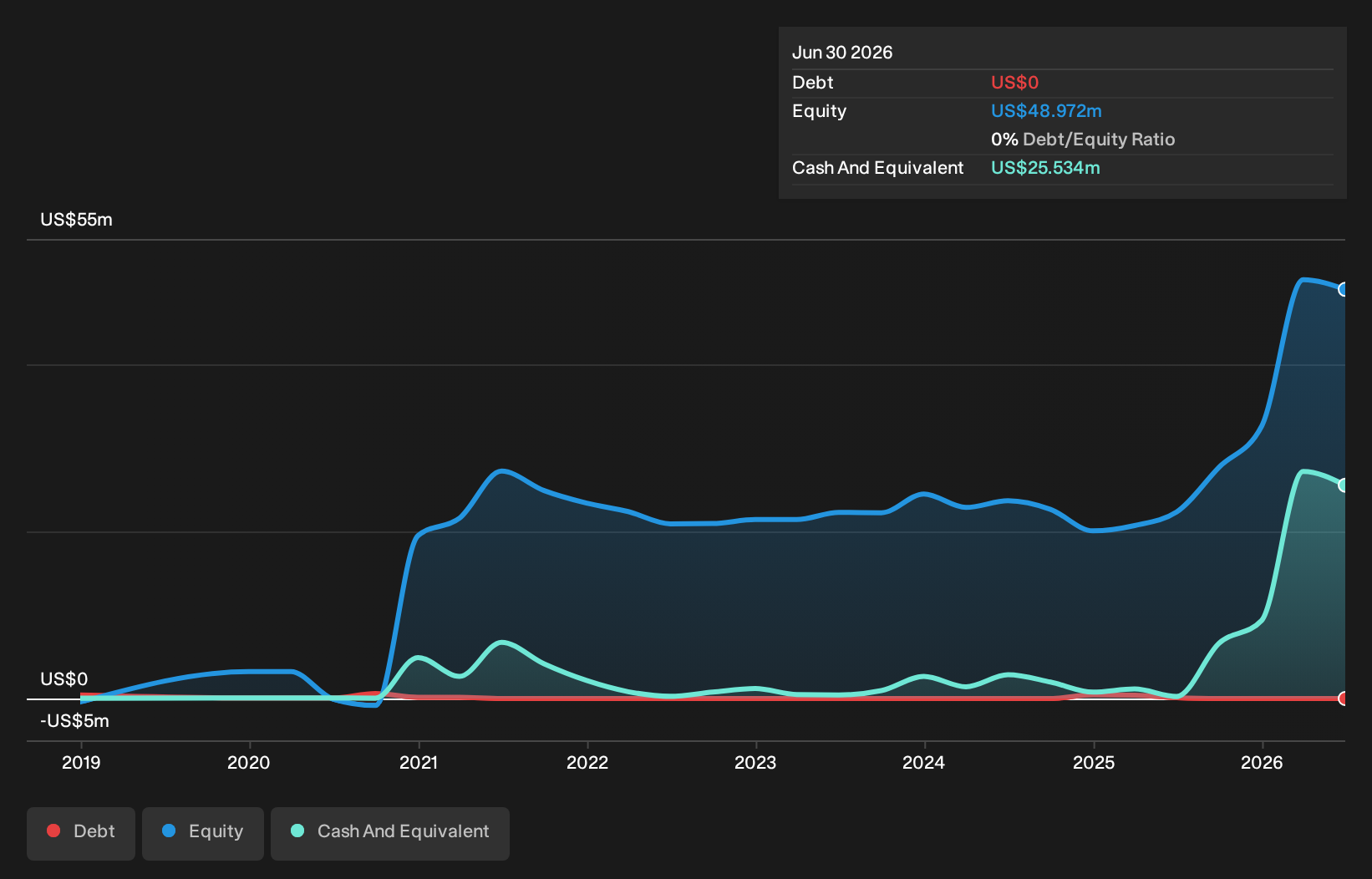Viewport: 1372px width, 879px height.
Task: Click the blue Equity legend dot
Action: pyautogui.click(x=169, y=831)
